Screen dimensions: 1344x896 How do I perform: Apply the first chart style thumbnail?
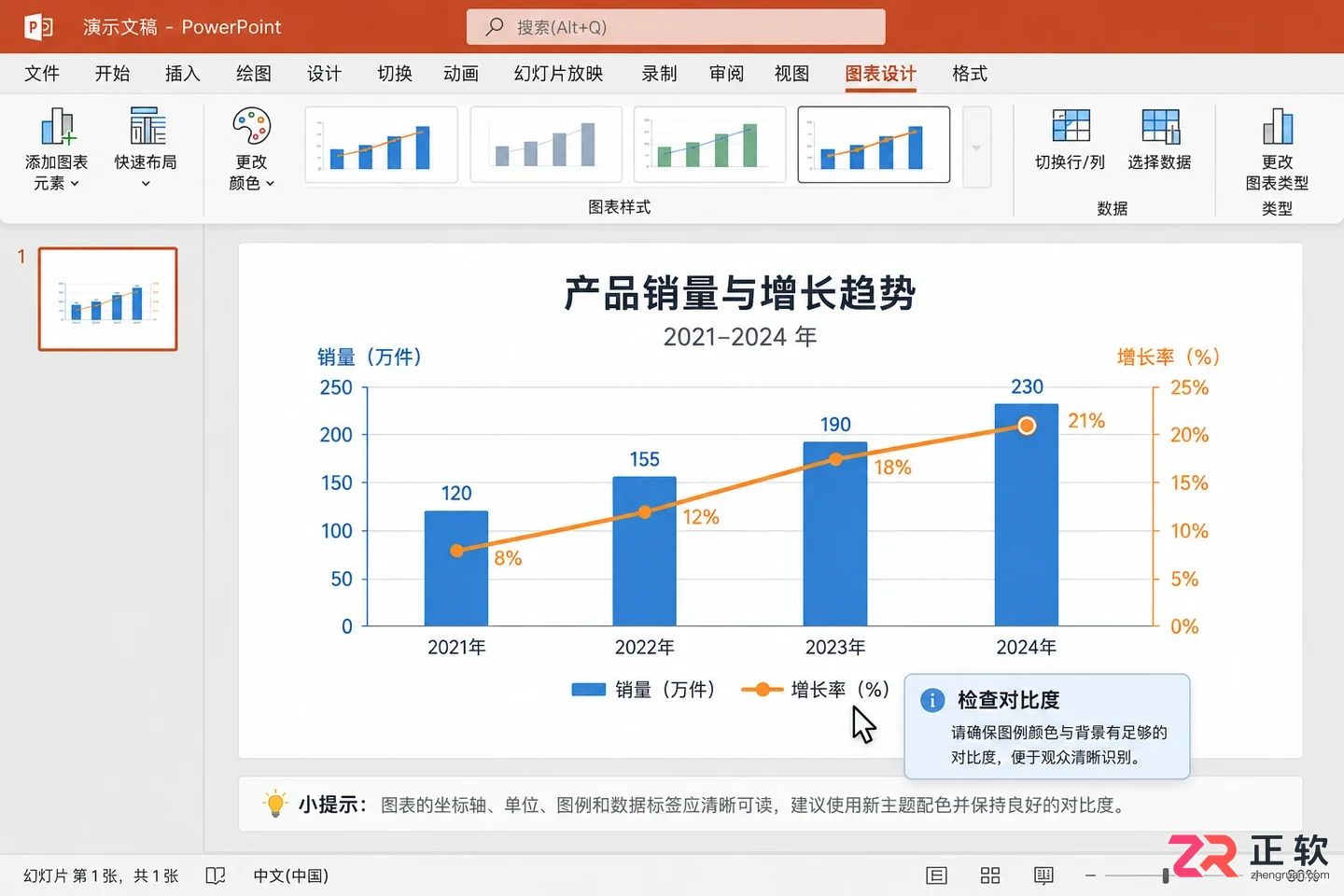(x=381, y=144)
